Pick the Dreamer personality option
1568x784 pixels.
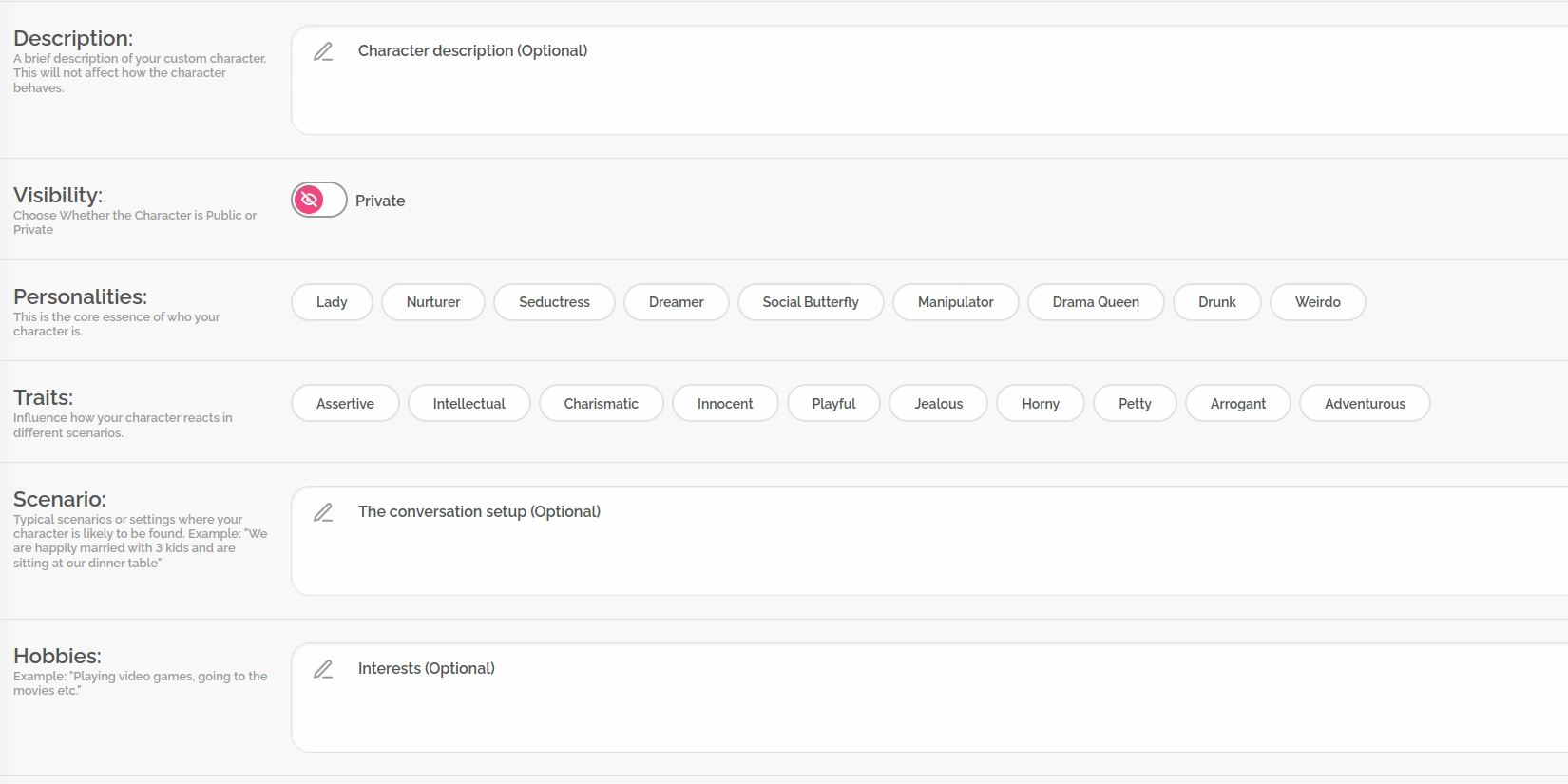pyautogui.click(x=676, y=302)
